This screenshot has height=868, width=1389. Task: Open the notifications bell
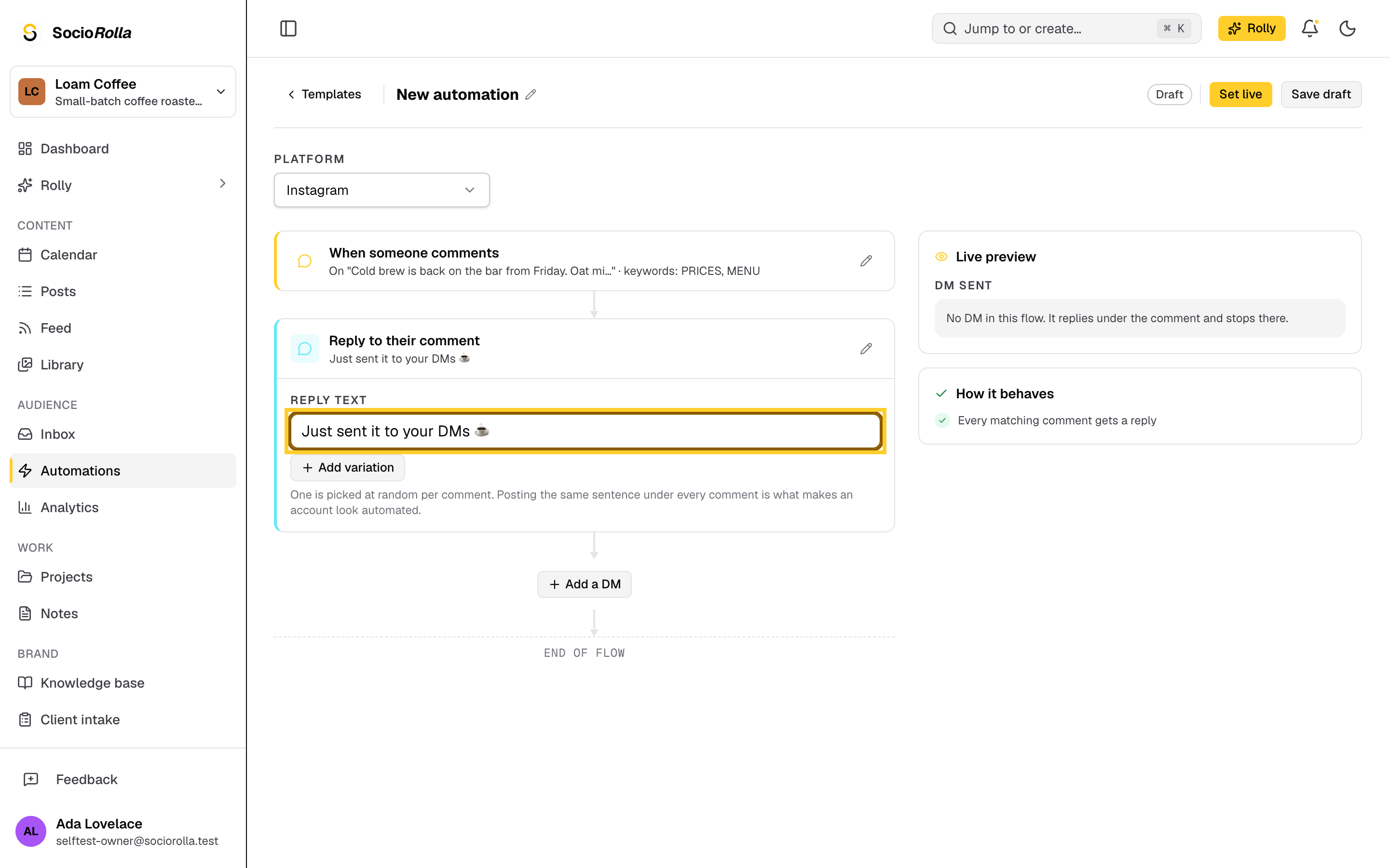coord(1309,28)
